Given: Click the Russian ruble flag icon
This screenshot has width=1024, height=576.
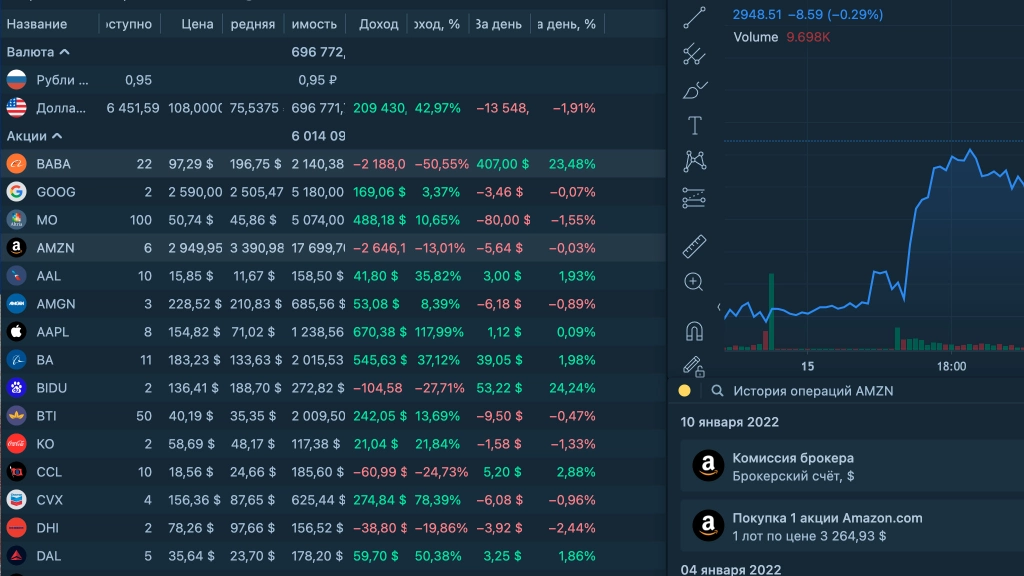Looking at the screenshot, I should click(x=16, y=80).
